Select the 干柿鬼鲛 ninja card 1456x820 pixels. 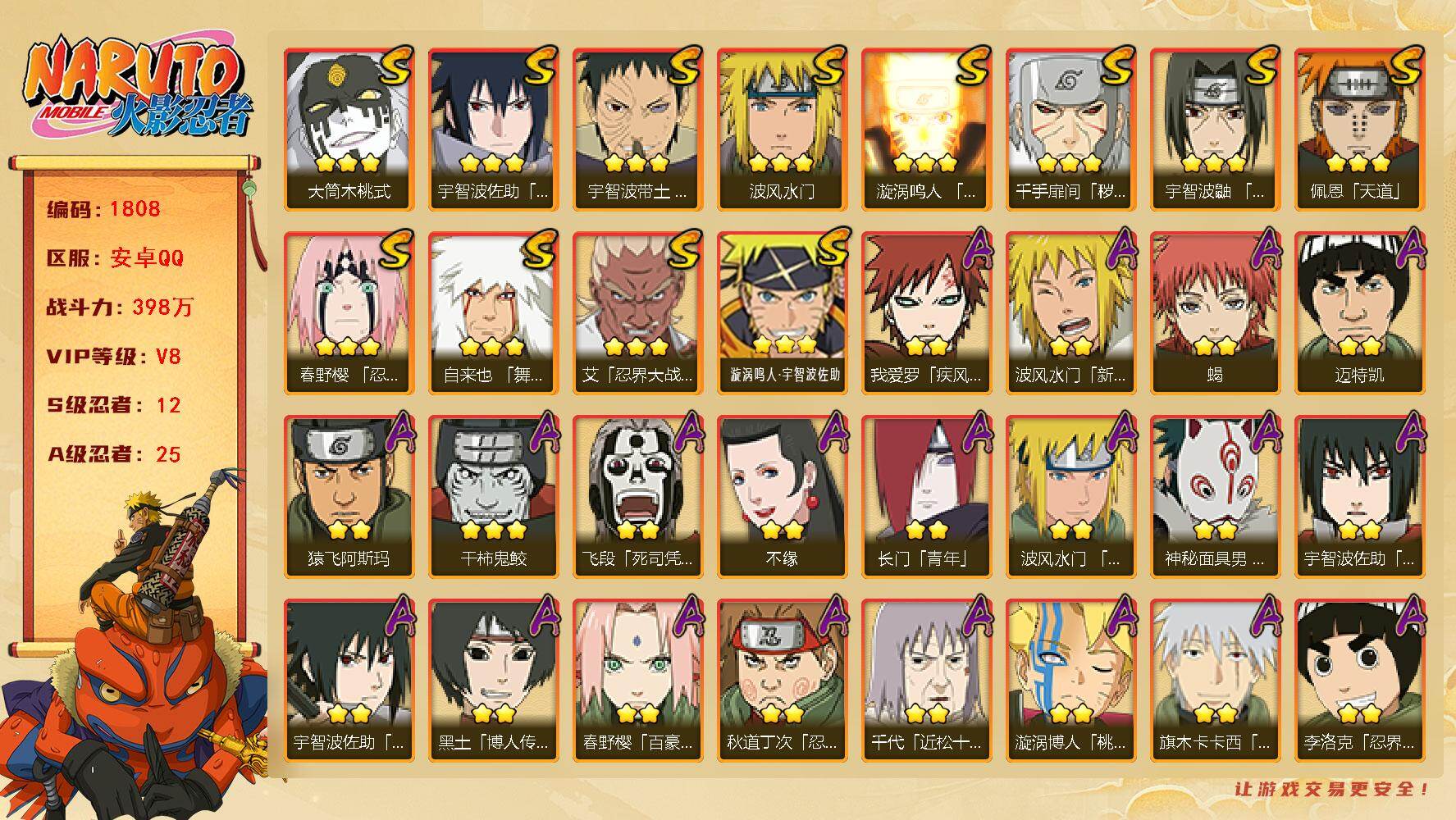494,496
